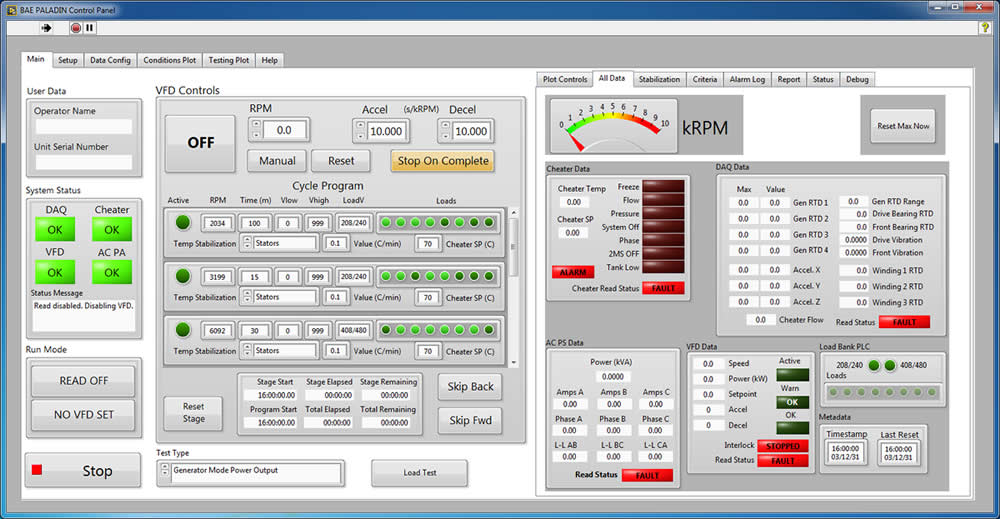Toggle the first load LED in 2034 RPM row

pyautogui.click(x=386, y=223)
